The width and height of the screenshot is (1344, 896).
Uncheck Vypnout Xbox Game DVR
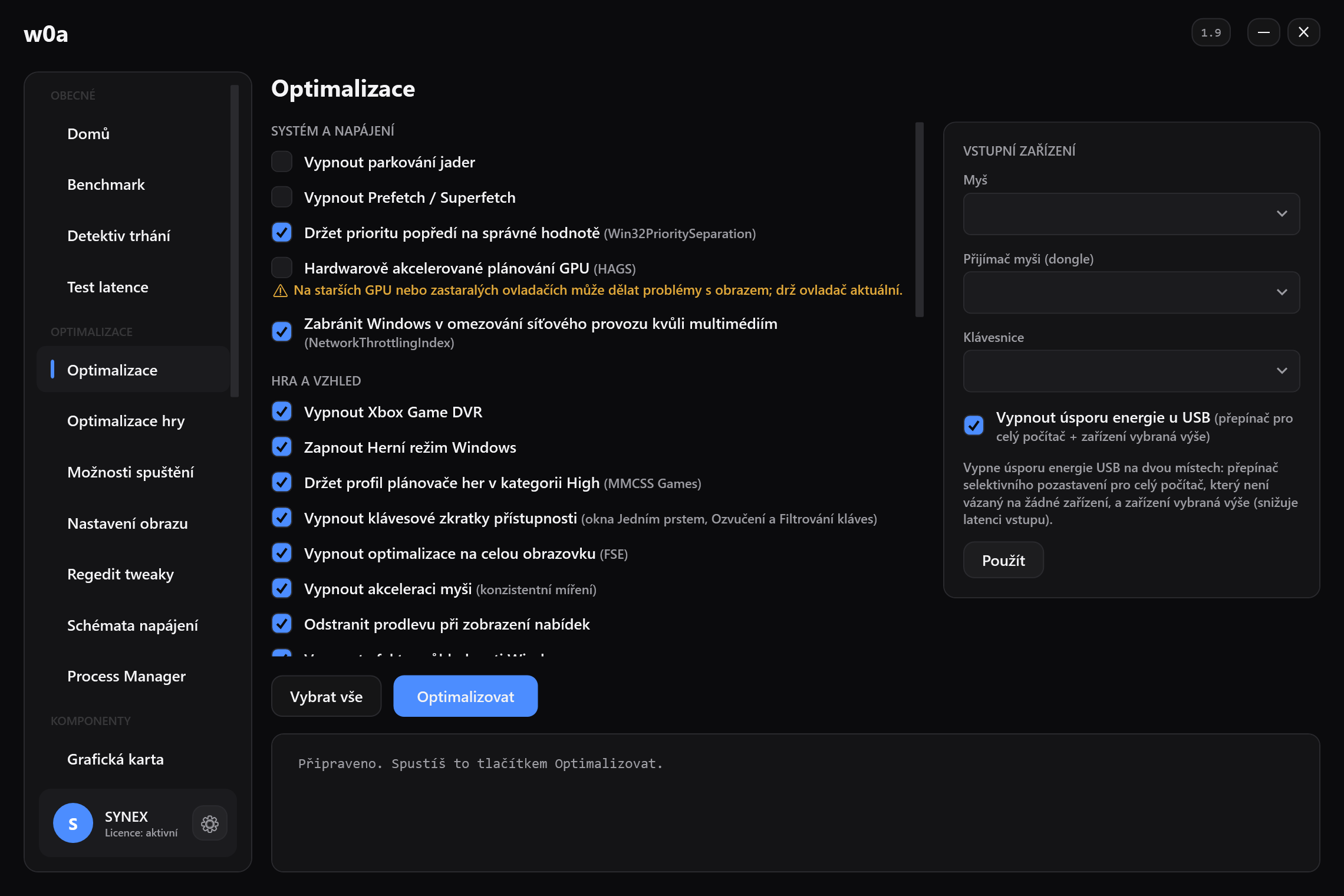(282, 411)
